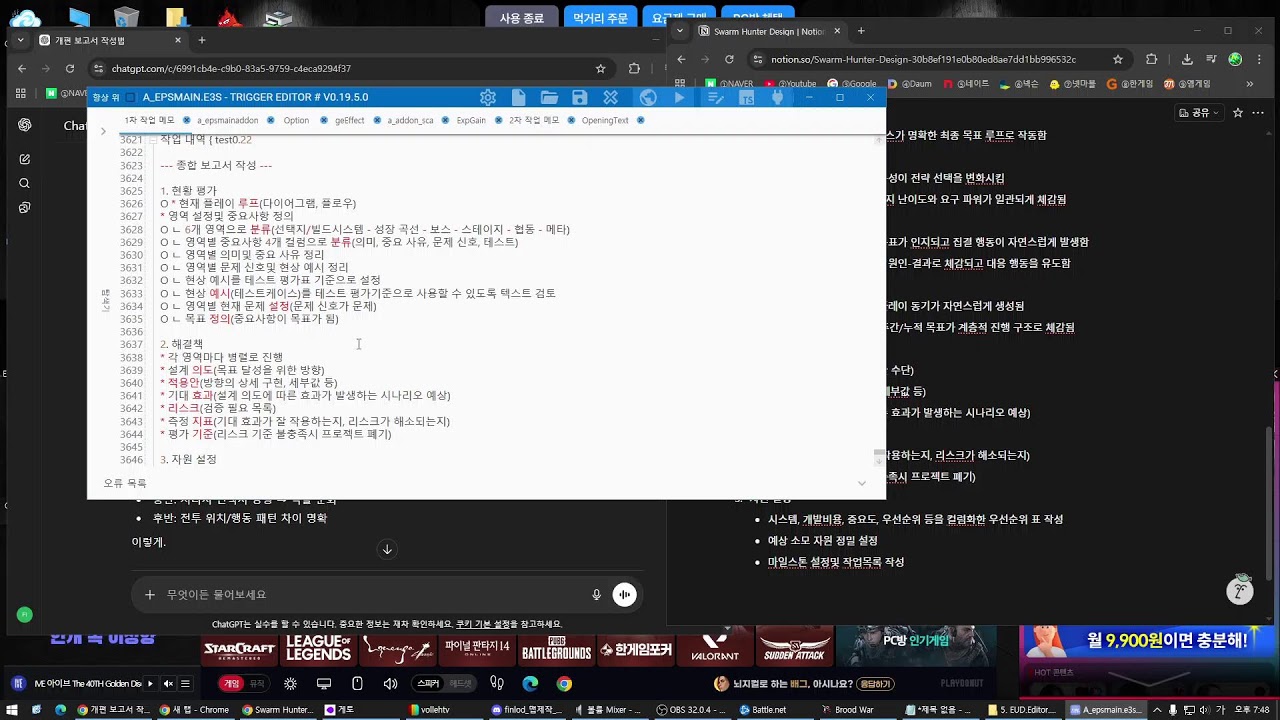Toggle the always-on-top checkbox in Trigger Editor

click(130, 97)
